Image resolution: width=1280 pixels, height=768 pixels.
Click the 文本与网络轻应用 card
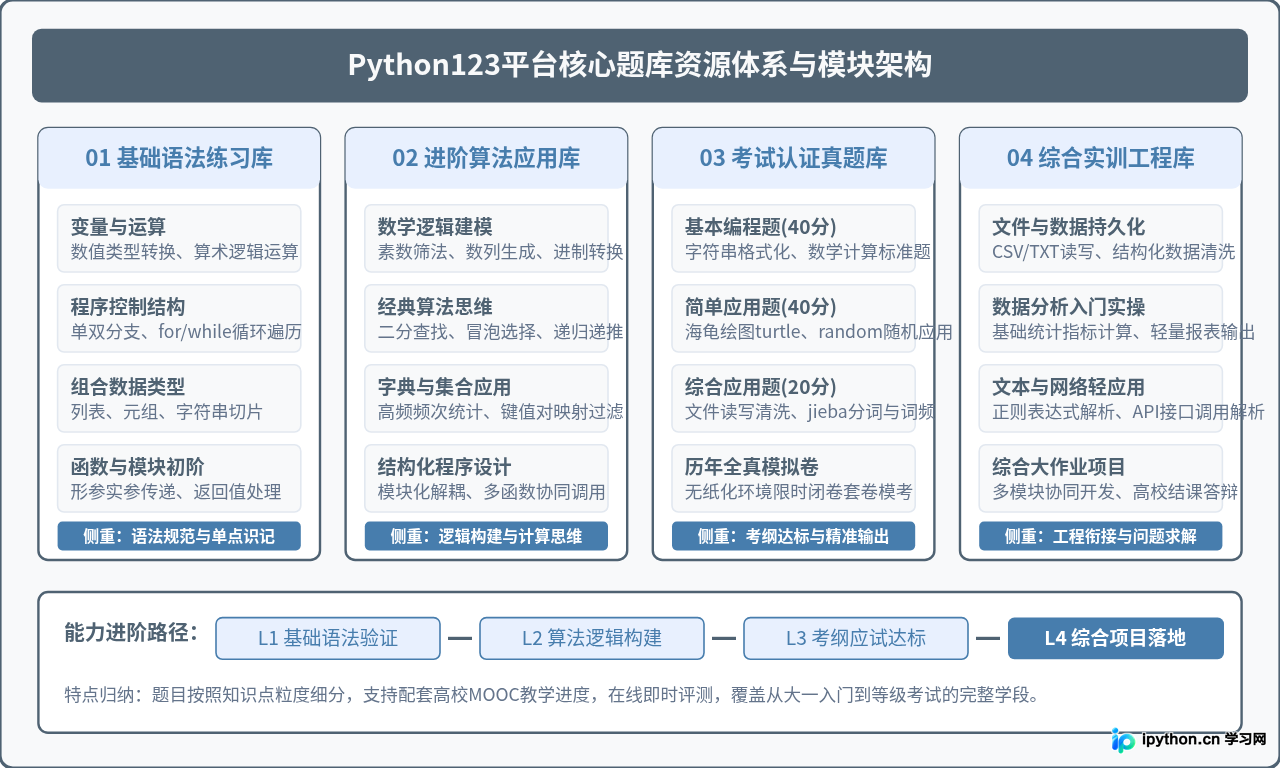pos(1101,398)
